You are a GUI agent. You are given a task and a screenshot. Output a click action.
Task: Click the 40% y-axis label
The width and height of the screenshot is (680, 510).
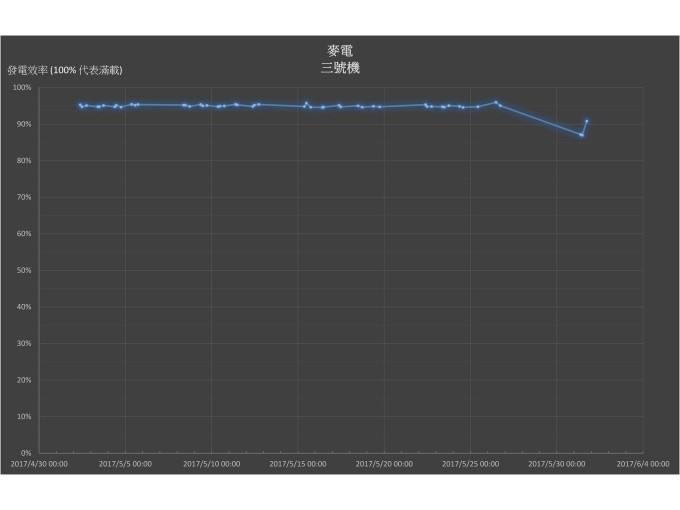tap(24, 307)
